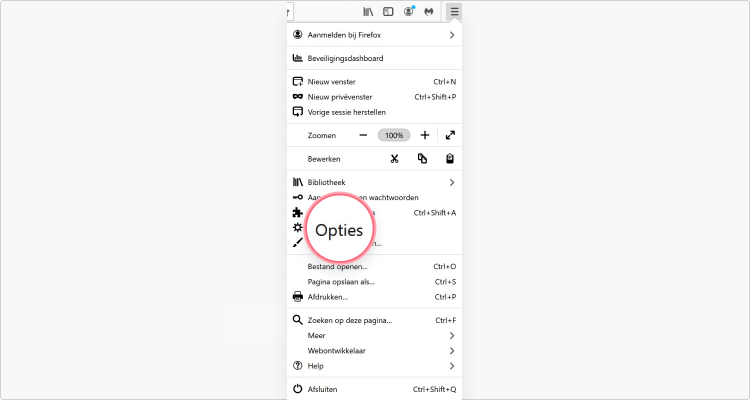
Task: Click the Bibliotheek books icon in menu
Action: pos(298,182)
